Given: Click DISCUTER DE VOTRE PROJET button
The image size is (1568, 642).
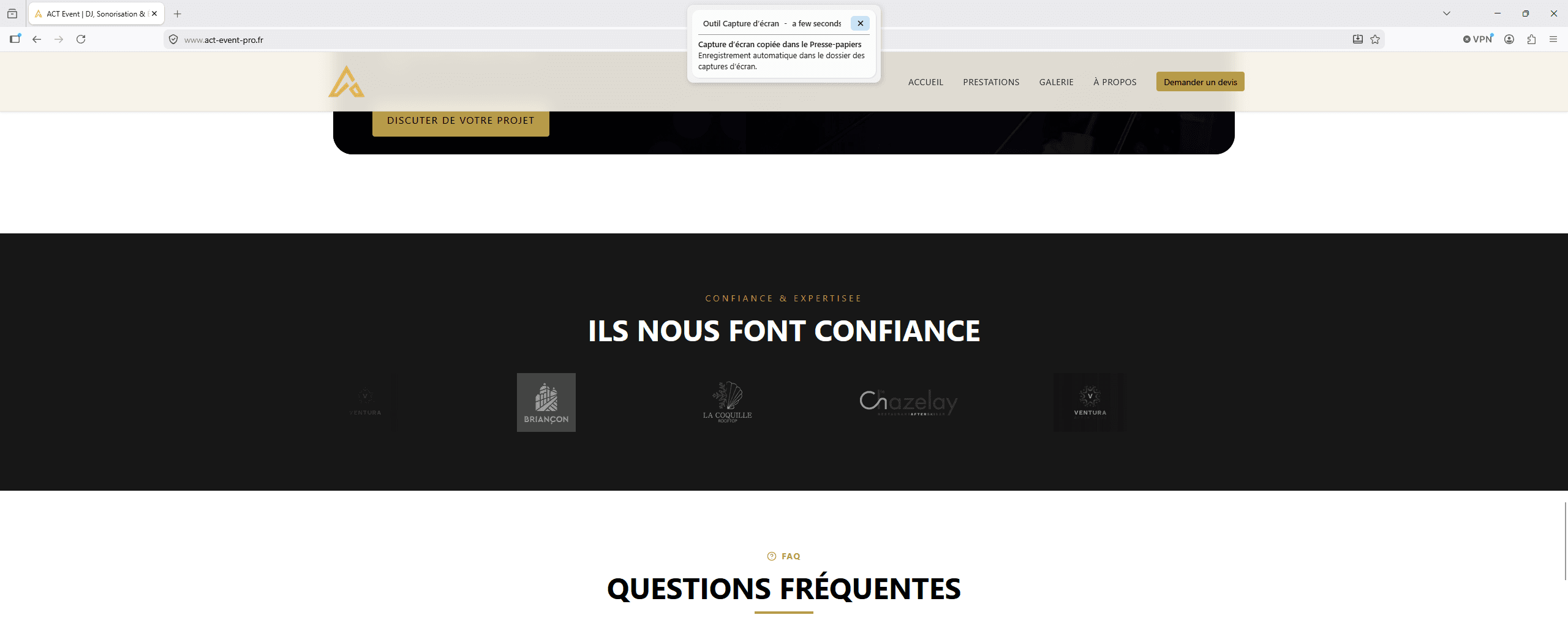Looking at the screenshot, I should [x=461, y=121].
